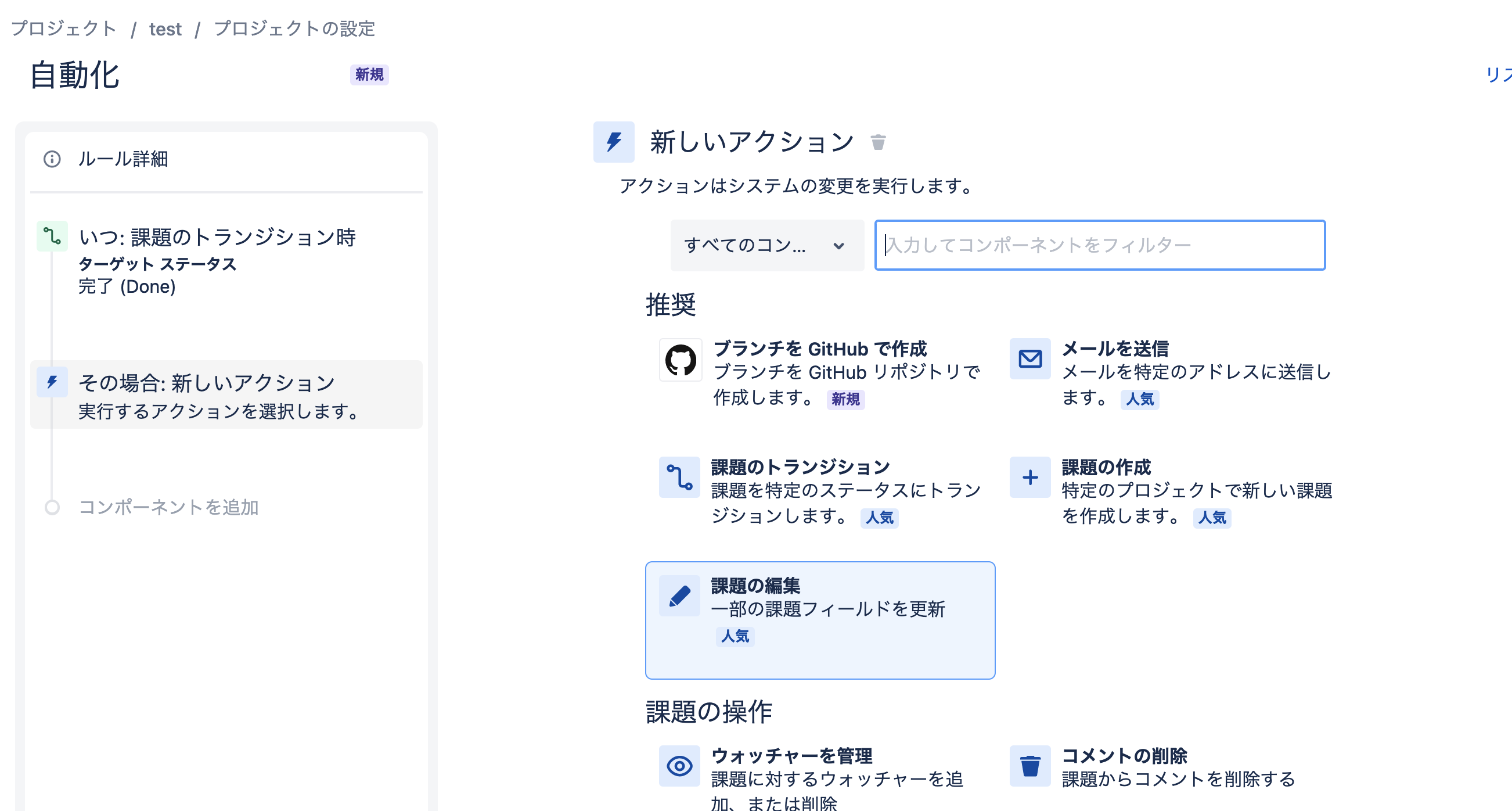Choose 課題のトランジション action title
Viewport: 1512px width, 811px height.
click(800, 468)
